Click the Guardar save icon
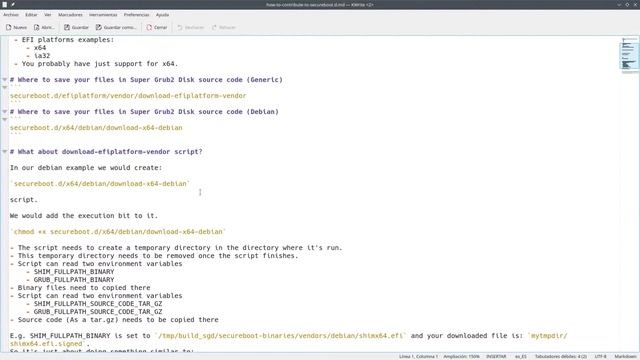The width and height of the screenshot is (640, 360). (67, 27)
